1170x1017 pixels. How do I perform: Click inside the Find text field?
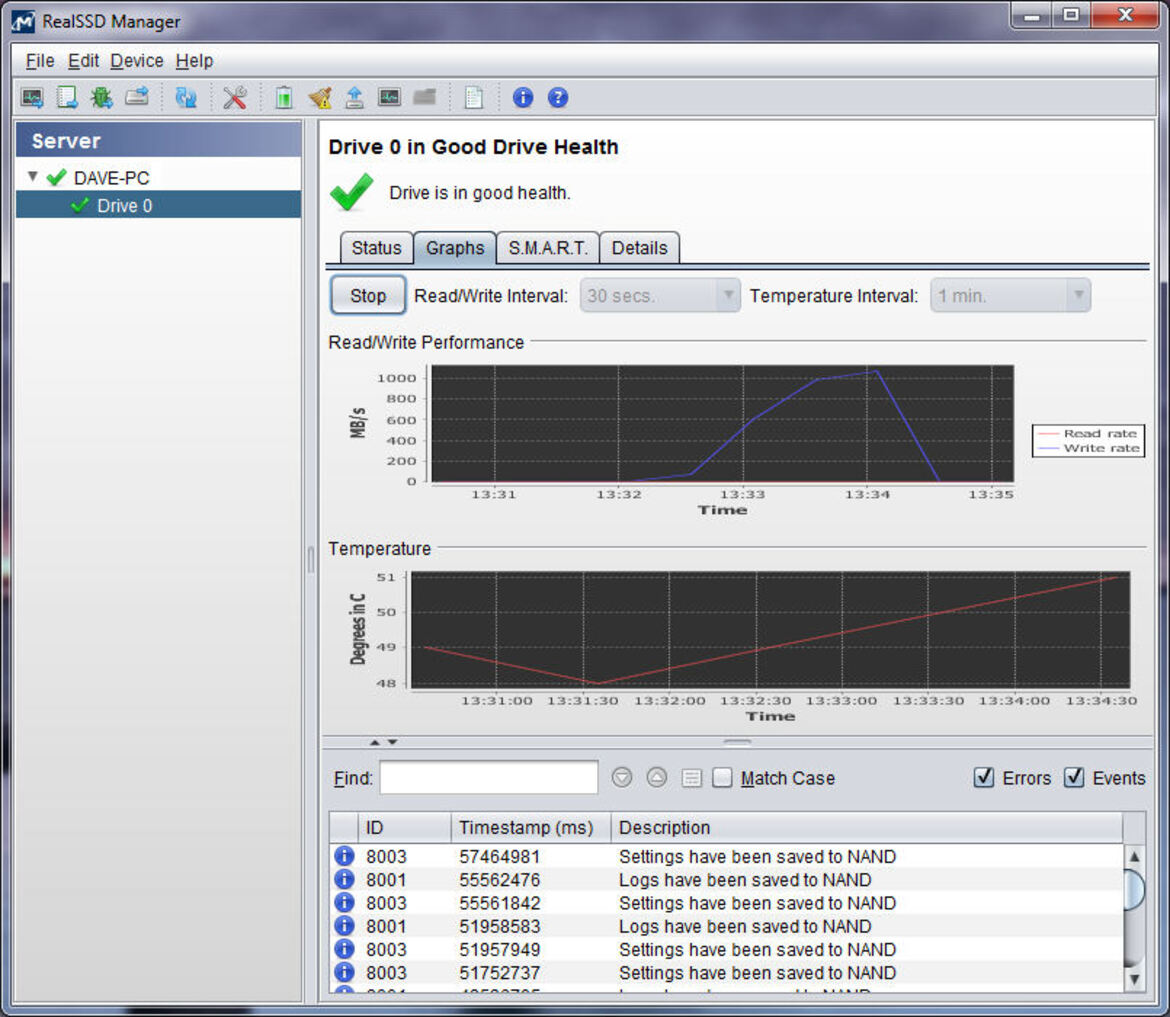[489, 777]
